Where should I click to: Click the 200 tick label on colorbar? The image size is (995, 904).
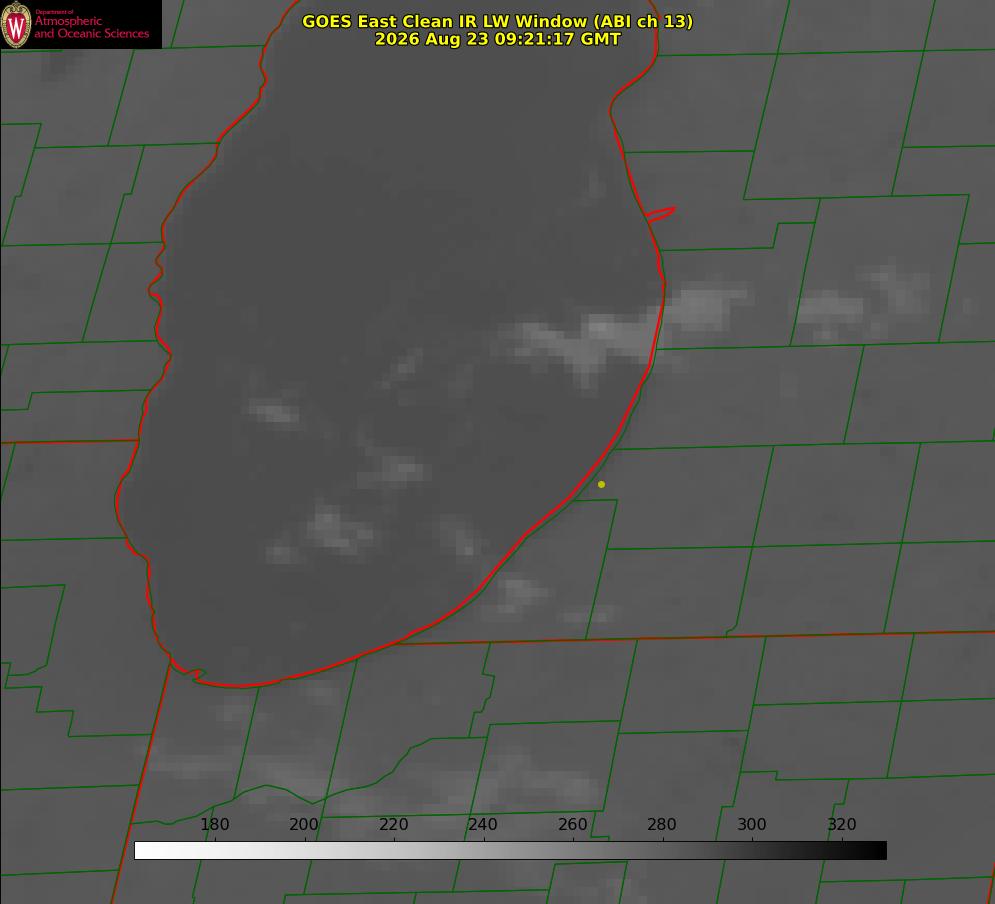[303, 824]
